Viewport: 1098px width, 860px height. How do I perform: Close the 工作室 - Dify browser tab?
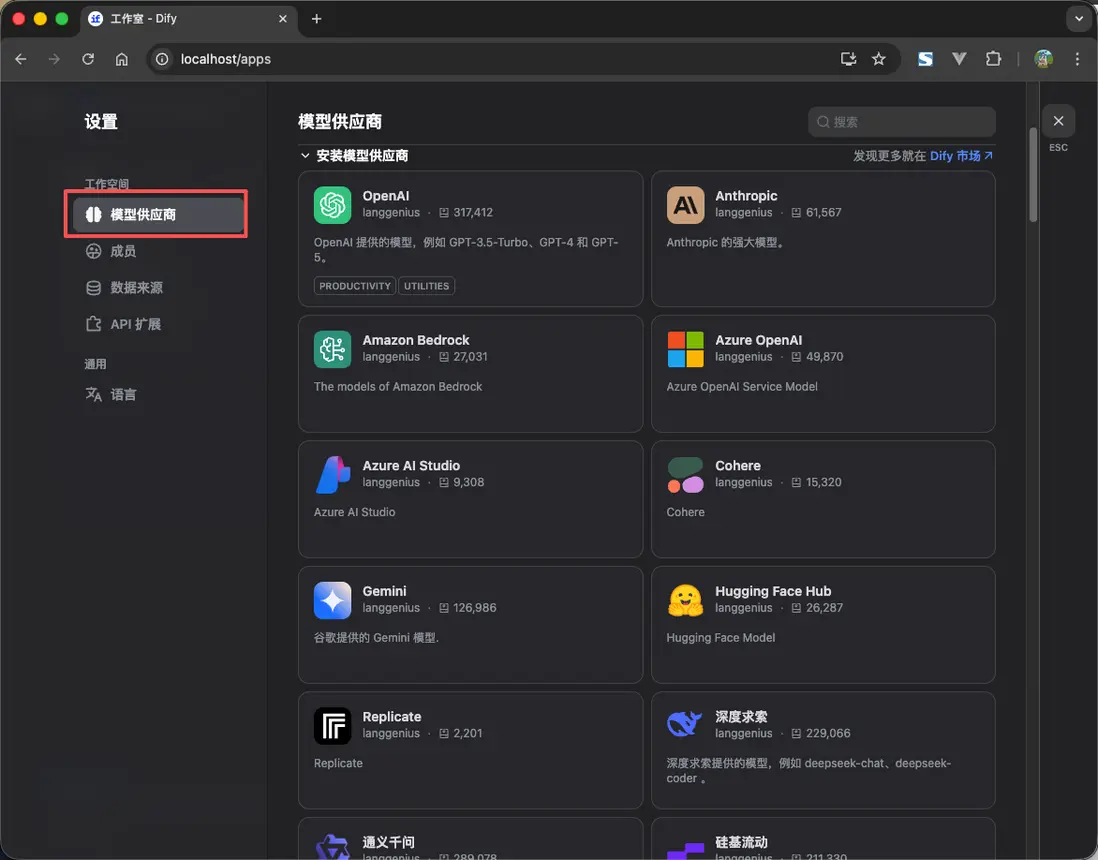point(283,19)
